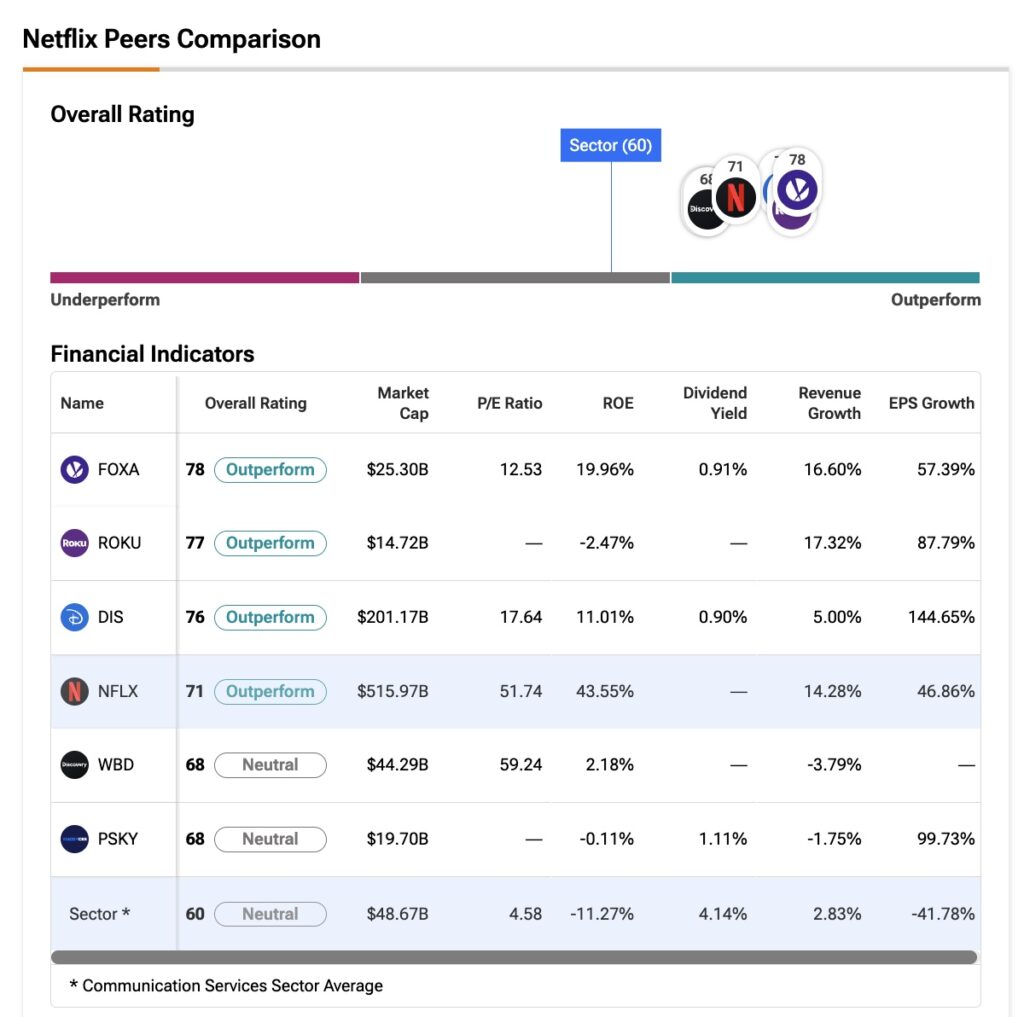1024x1017 pixels.
Task: Click NFLX's Outperform rating badge
Action: (x=270, y=691)
